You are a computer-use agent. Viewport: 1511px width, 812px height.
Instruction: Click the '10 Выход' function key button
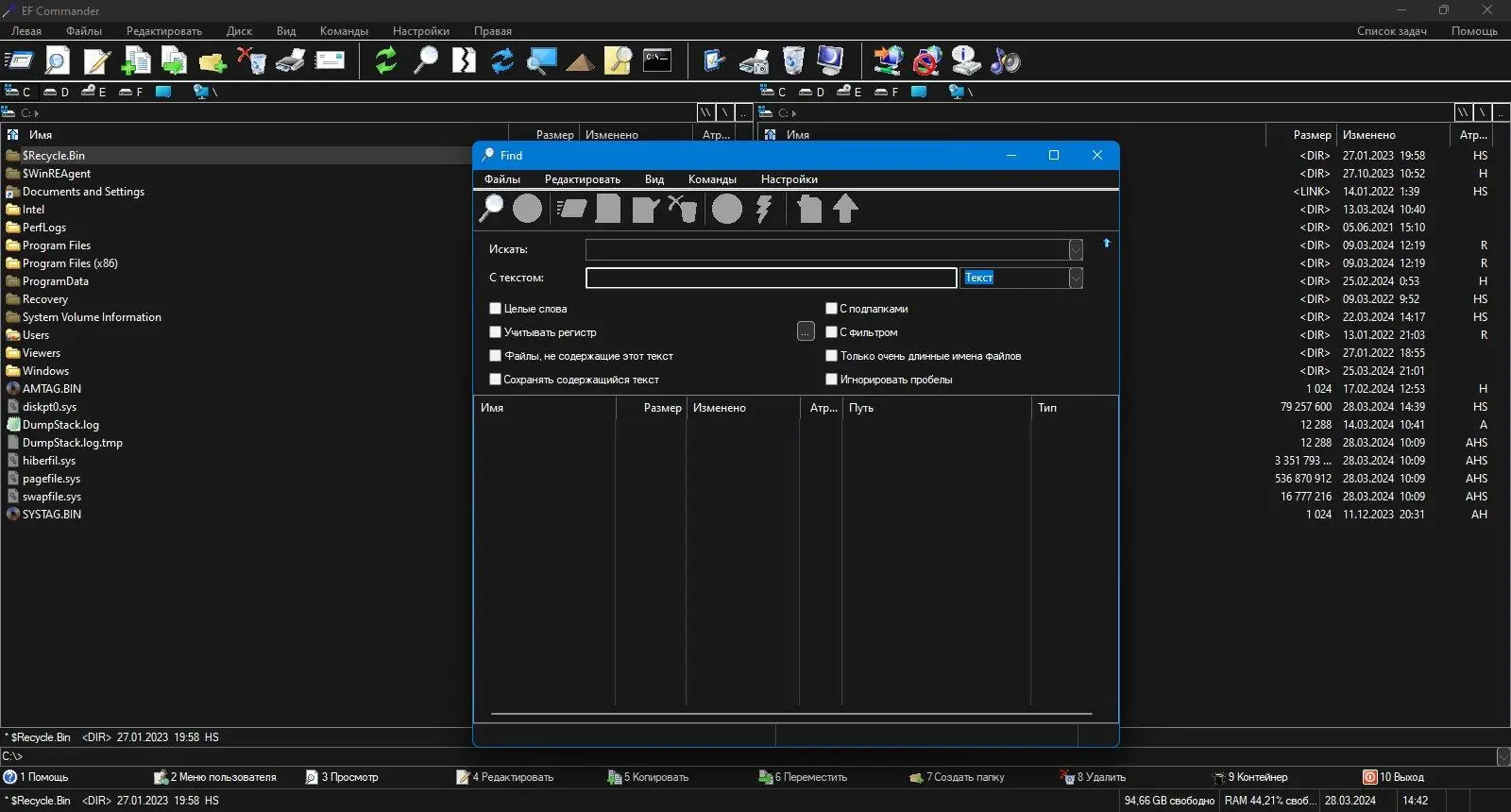1393,777
